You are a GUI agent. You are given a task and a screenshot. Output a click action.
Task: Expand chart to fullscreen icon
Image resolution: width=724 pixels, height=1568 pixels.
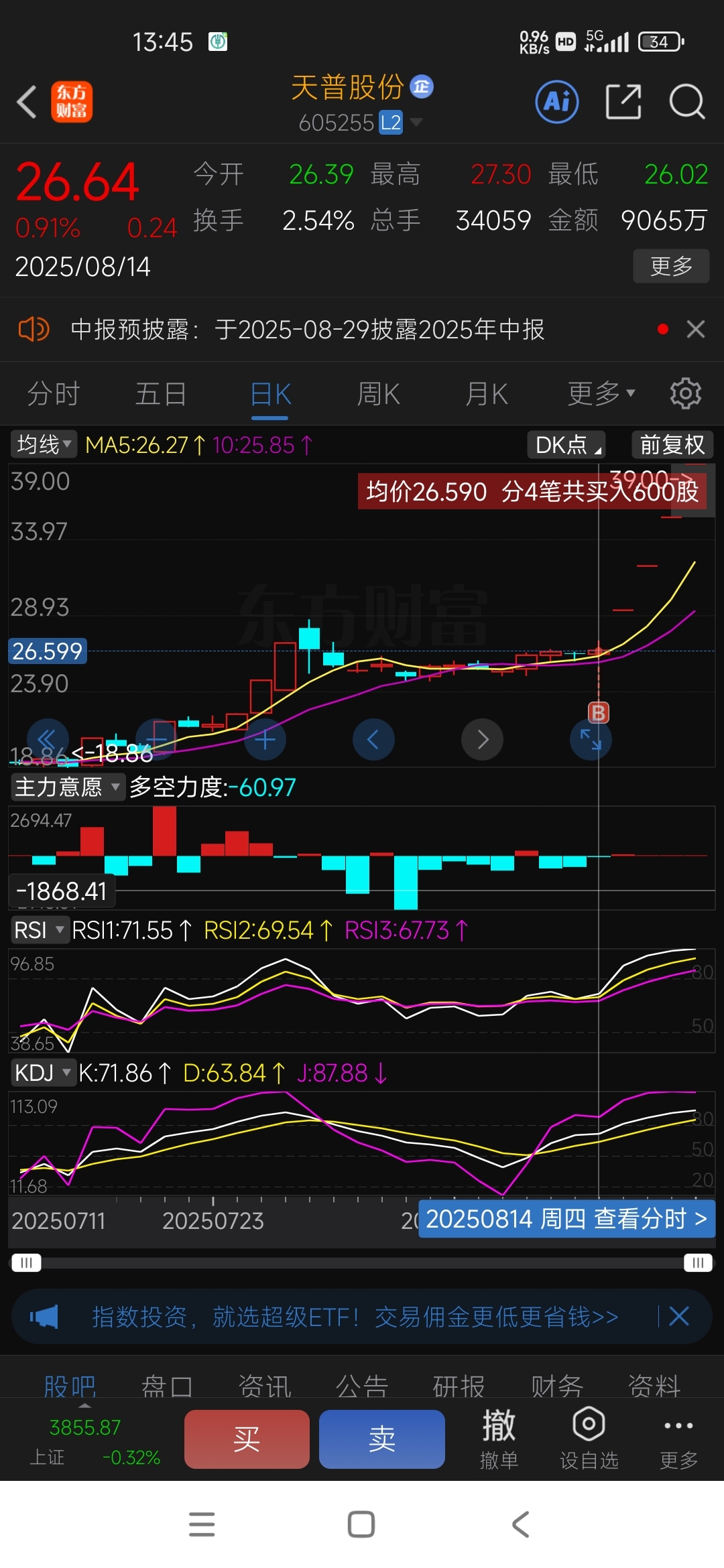[x=591, y=739]
